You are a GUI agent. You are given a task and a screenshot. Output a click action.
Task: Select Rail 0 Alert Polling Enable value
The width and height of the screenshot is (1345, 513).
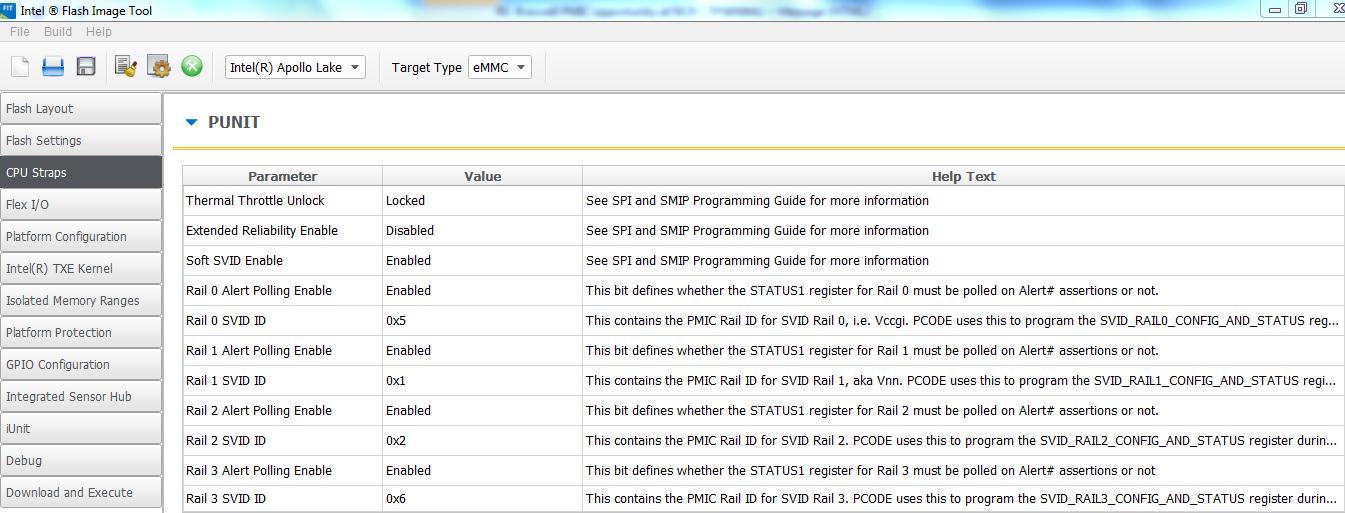tap(482, 291)
